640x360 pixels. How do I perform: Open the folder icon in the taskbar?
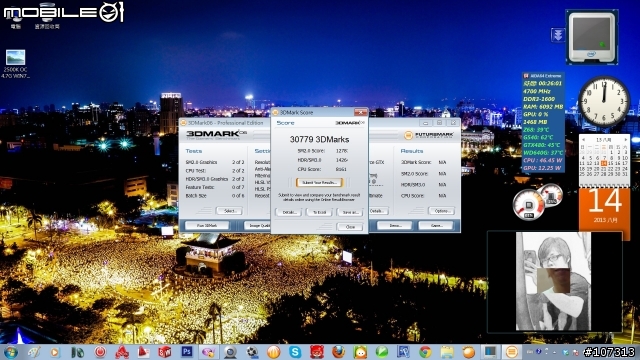(447, 351)
